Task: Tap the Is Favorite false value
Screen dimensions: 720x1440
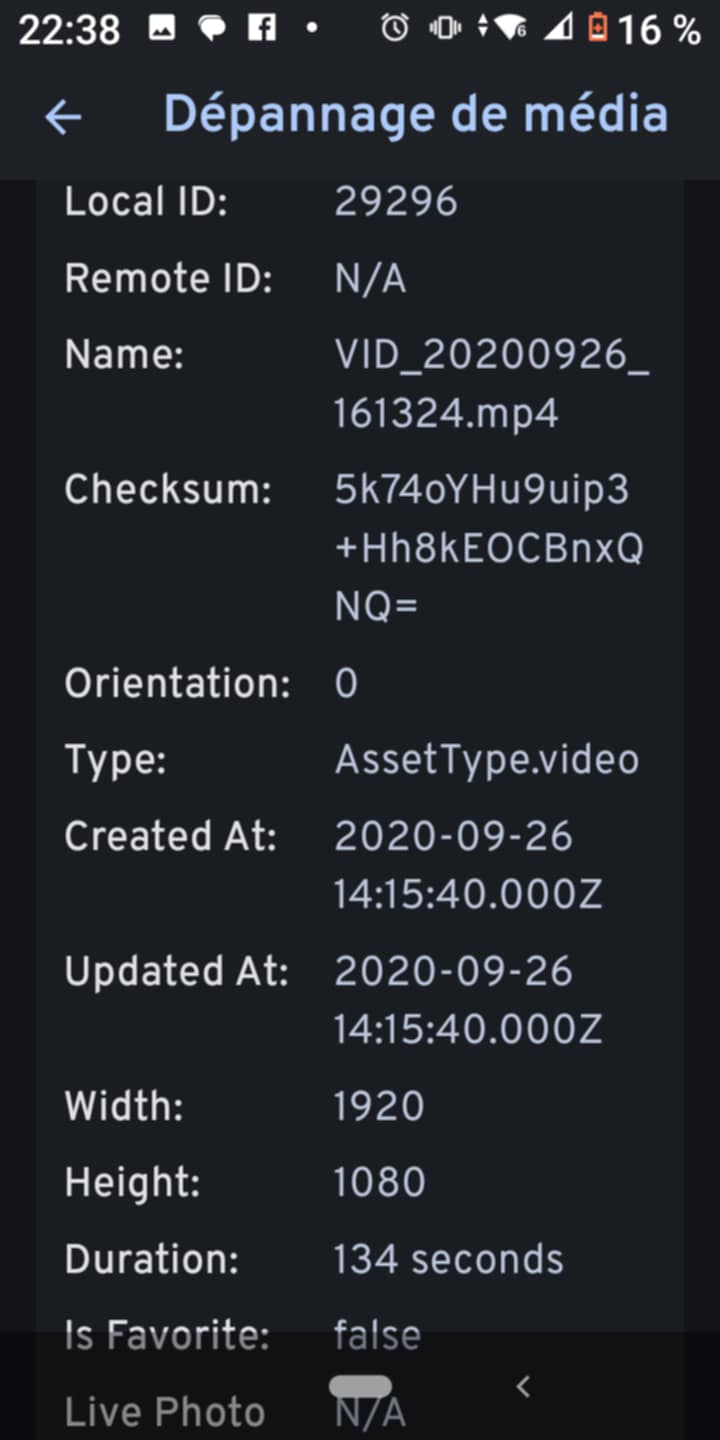Action: pos(377,1336)
